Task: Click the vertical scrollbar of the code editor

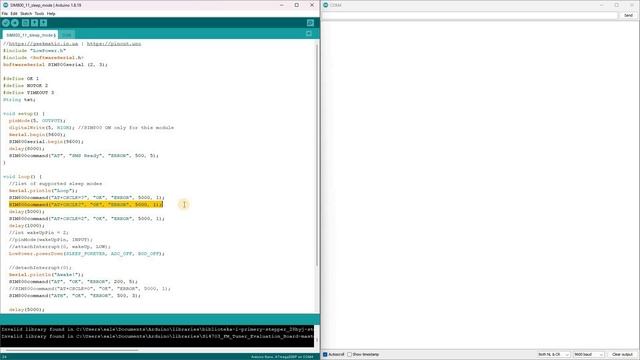Action: tap(317, 155)
